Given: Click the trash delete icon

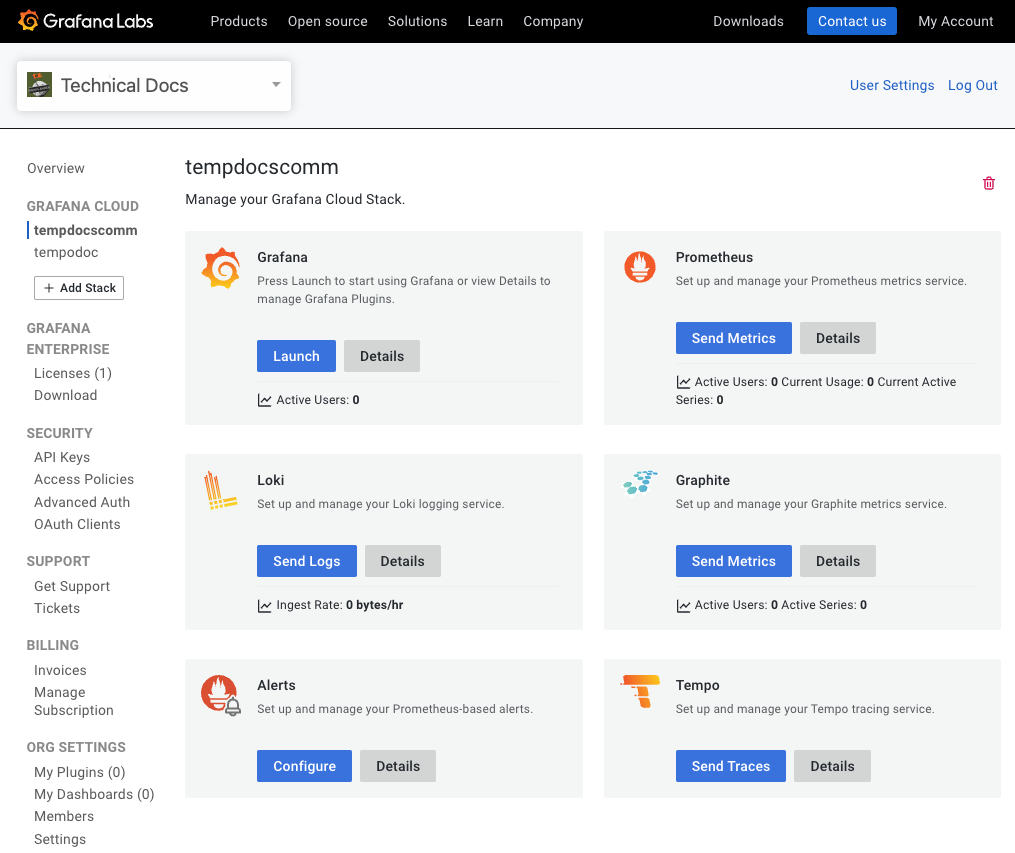Looking at the screenshot, I should [988, 183].
